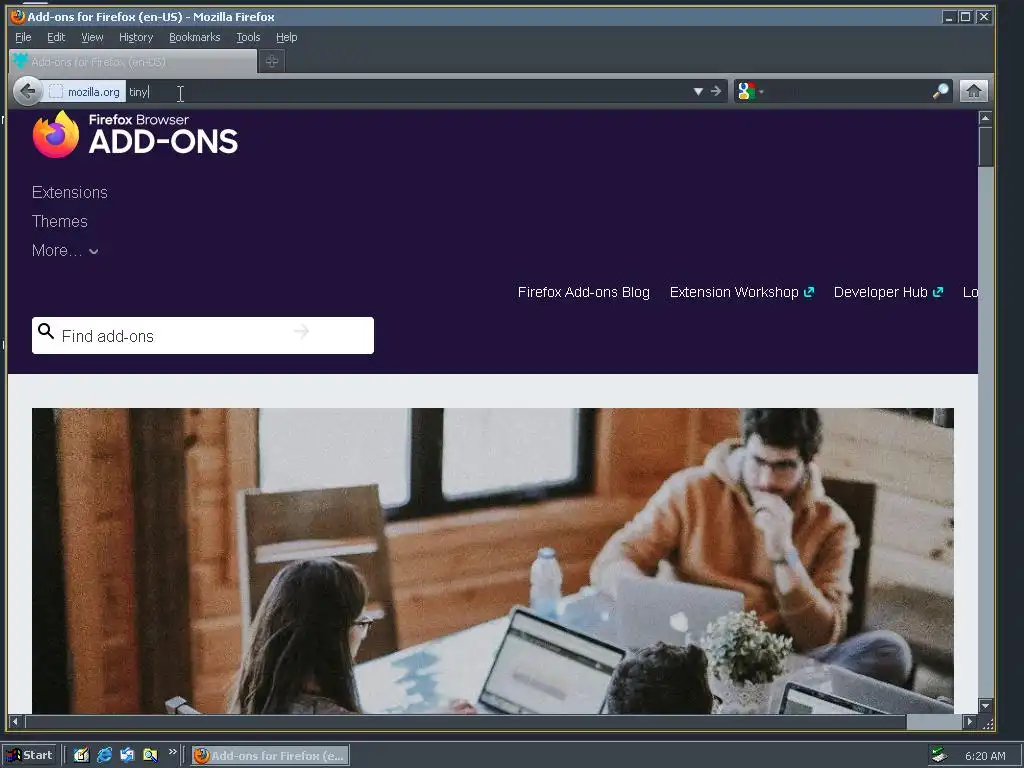This screenshot has height=768, width=1024.
Task: Open the URL history dropdown arrow
Action: 697,91
